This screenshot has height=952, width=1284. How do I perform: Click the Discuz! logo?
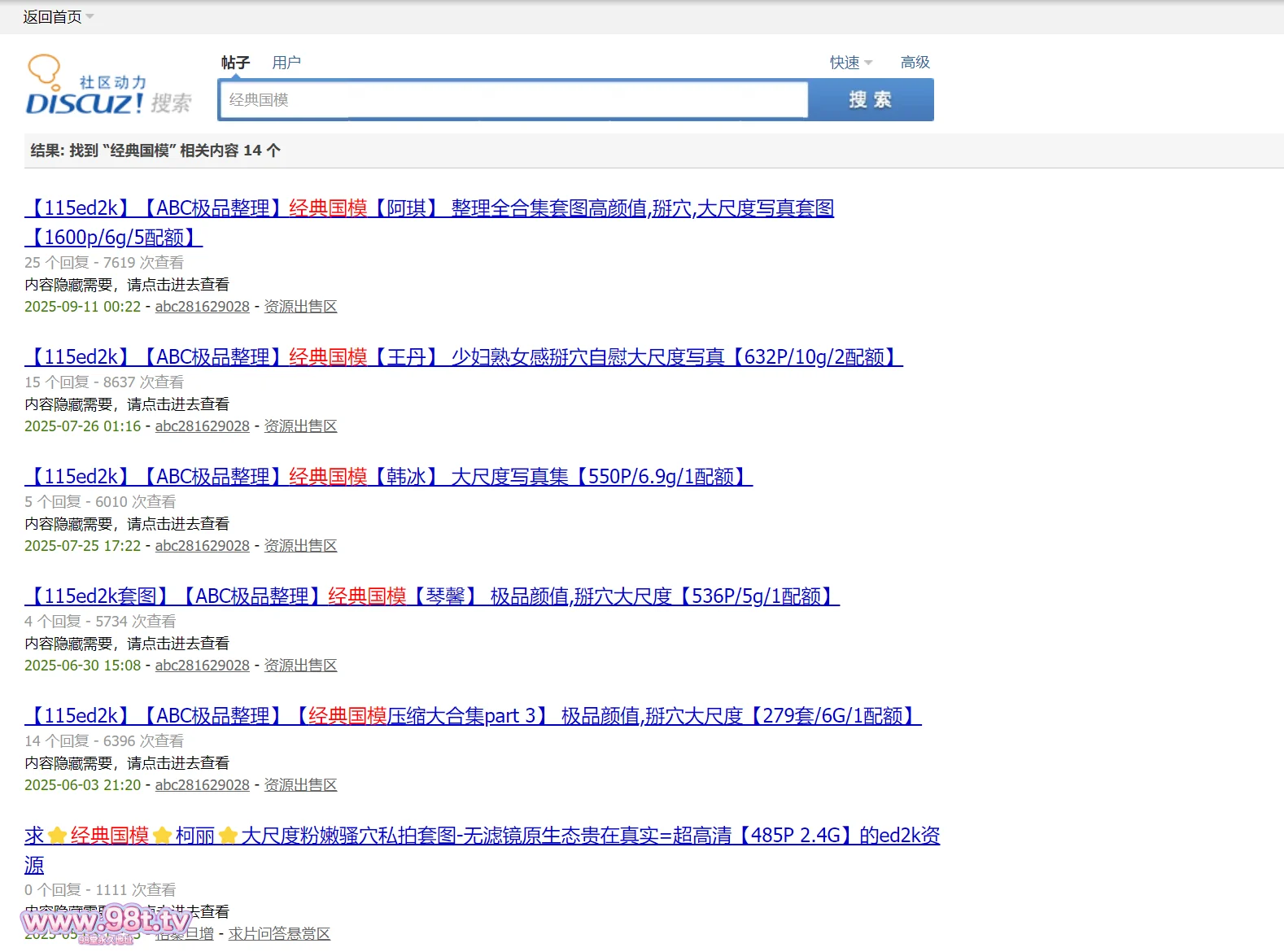(x=108, y=86)
